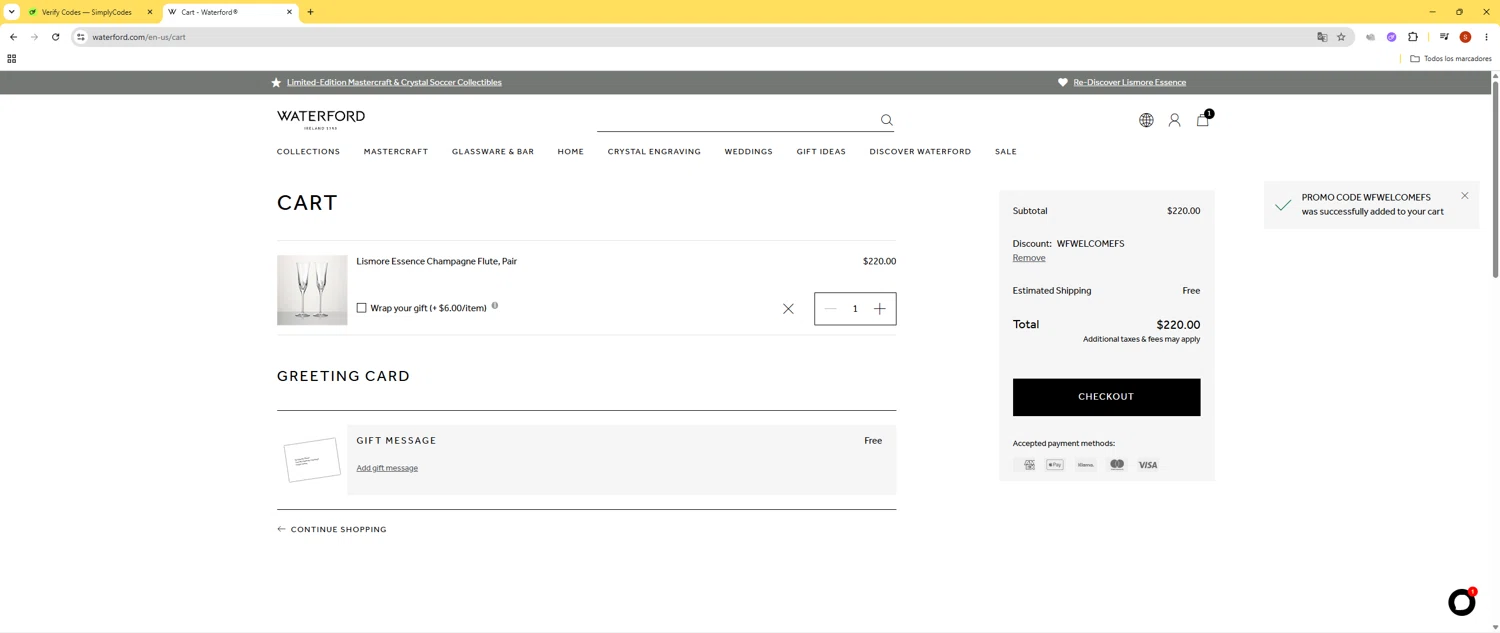Viewport: 1500px width, 633px height.
Task: Open the Discover Waterford menu
Action: click(x=920, y=152)
